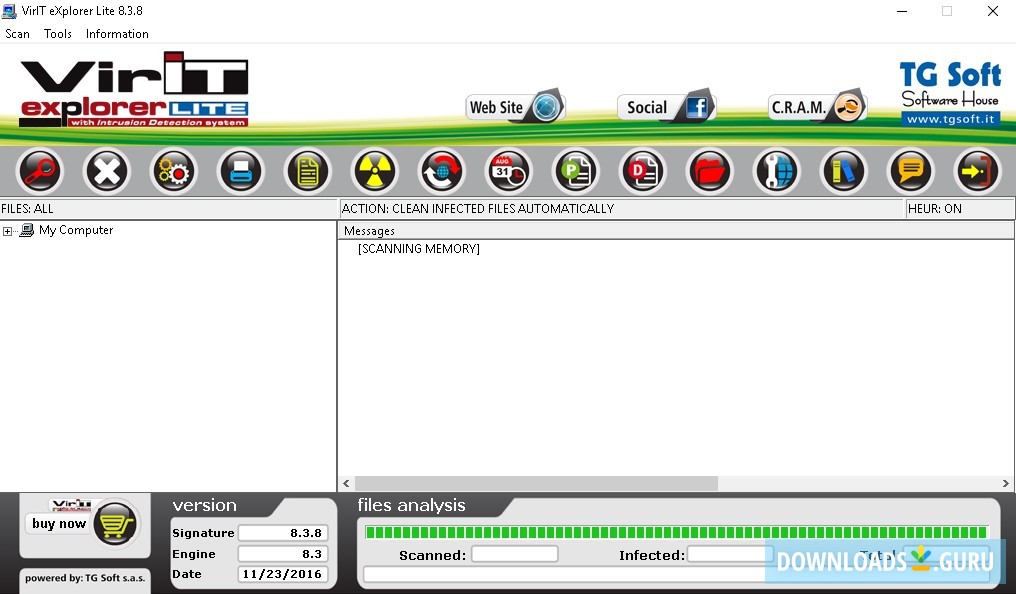1016x594 pixels.
Task: Exit with the yellow arrow door icon
Action: (978, 172)
